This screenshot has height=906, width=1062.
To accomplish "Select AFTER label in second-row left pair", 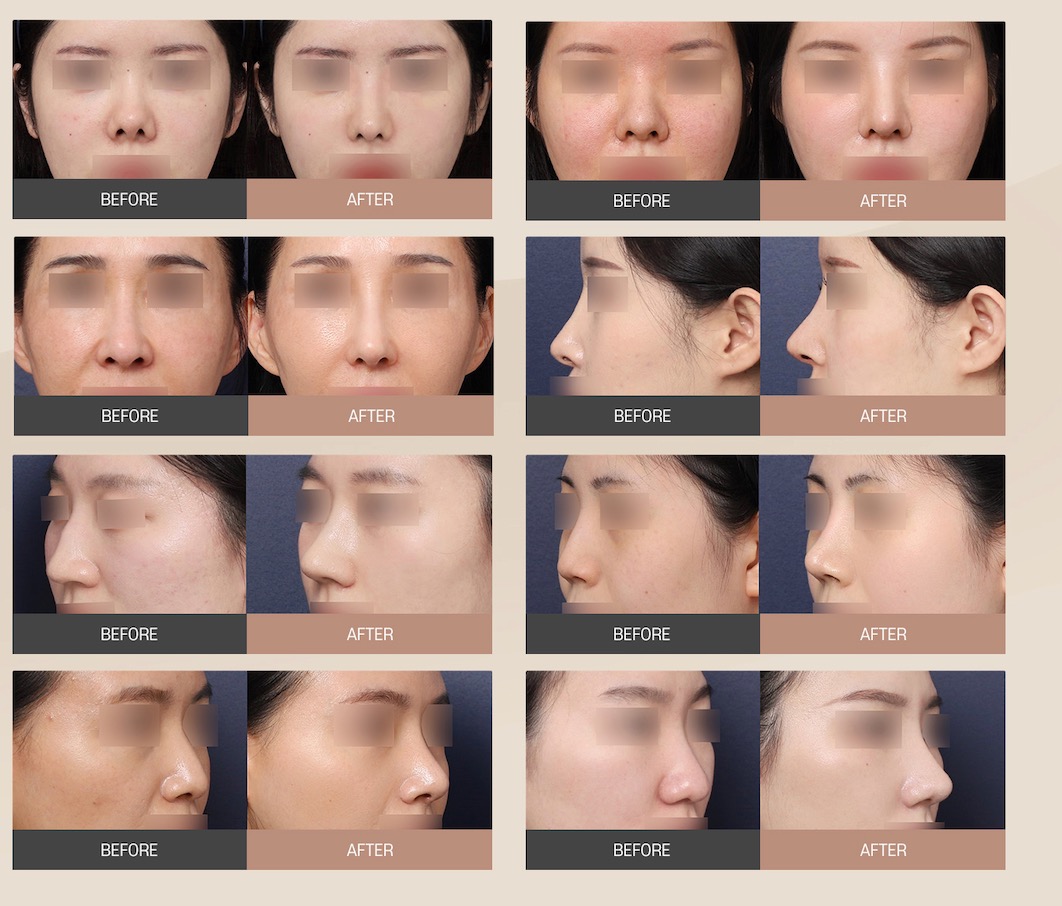I will 370,416.
